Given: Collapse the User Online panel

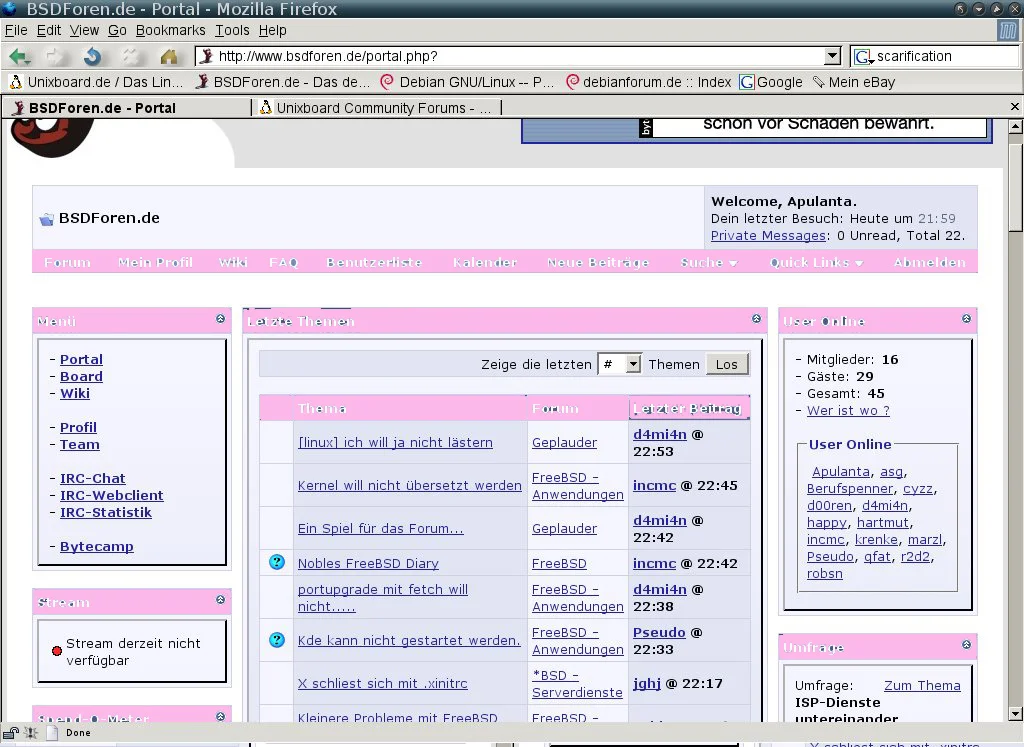Looking at the screenshot, I should (967, 319).
